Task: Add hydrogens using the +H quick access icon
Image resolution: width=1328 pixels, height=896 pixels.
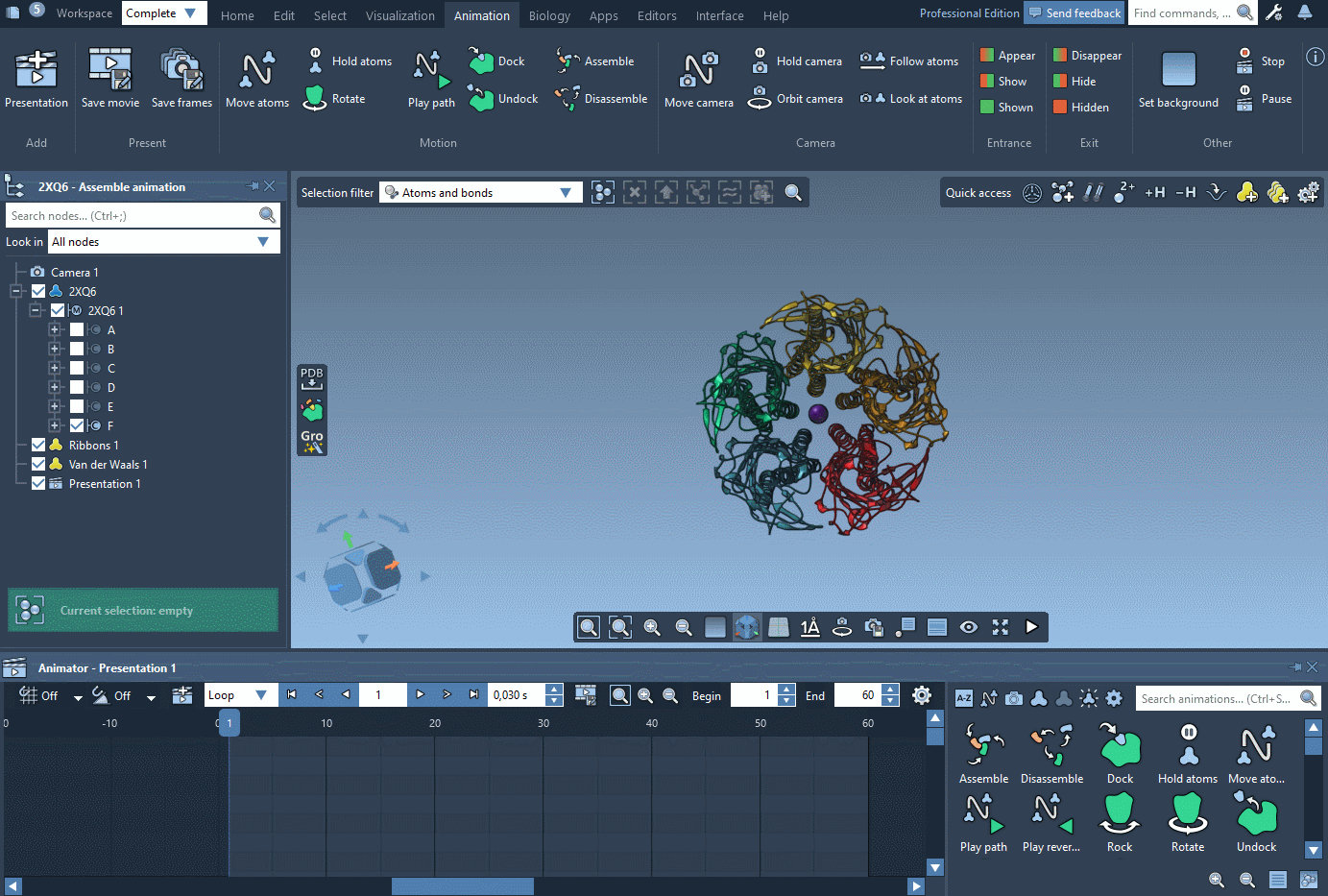Action: [1154, 192]
